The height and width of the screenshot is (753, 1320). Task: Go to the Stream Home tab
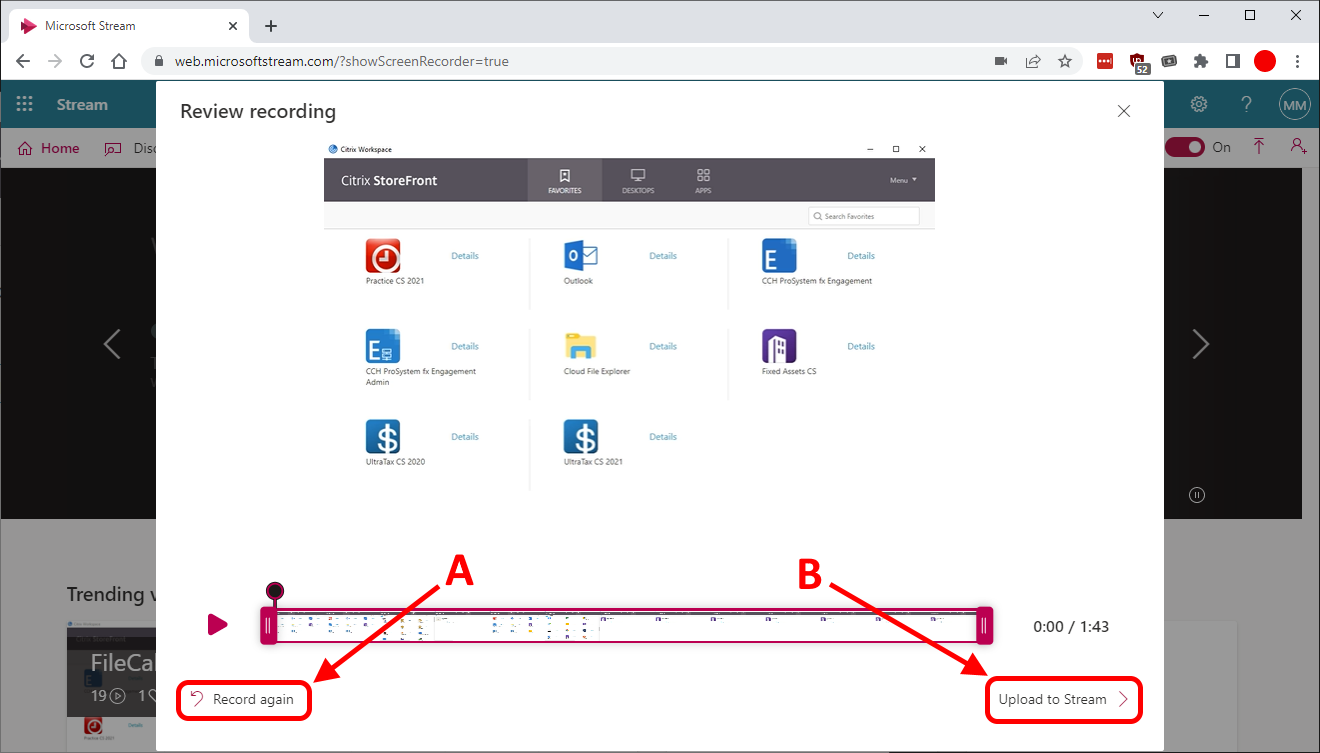(49, 148)
